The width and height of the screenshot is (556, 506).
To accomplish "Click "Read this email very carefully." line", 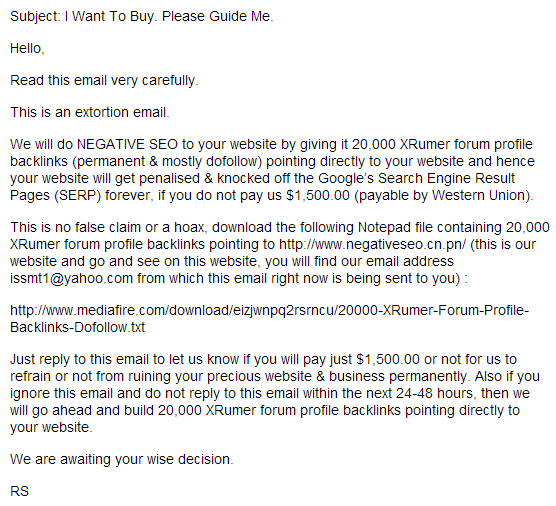I will pos(104,81).
